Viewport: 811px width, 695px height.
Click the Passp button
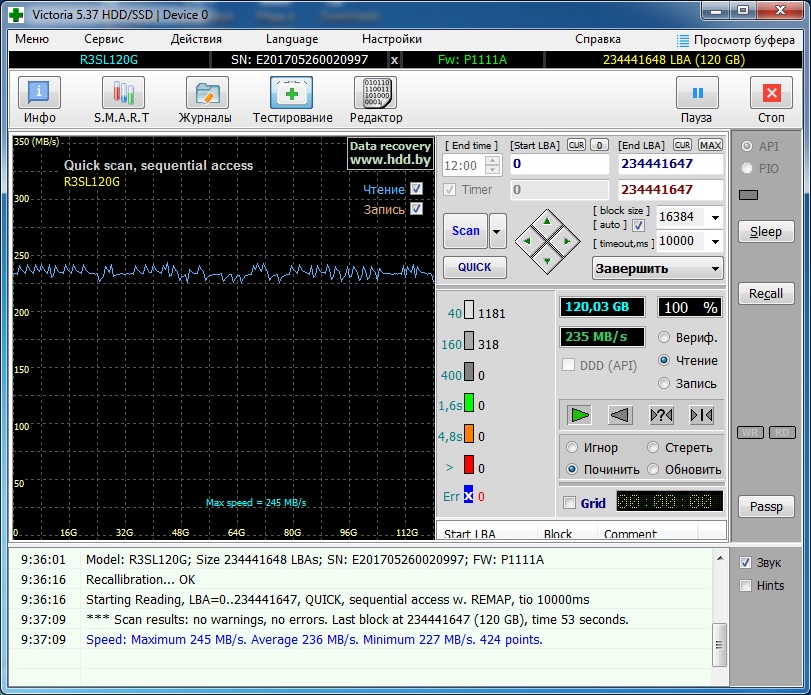pos(765,507)
